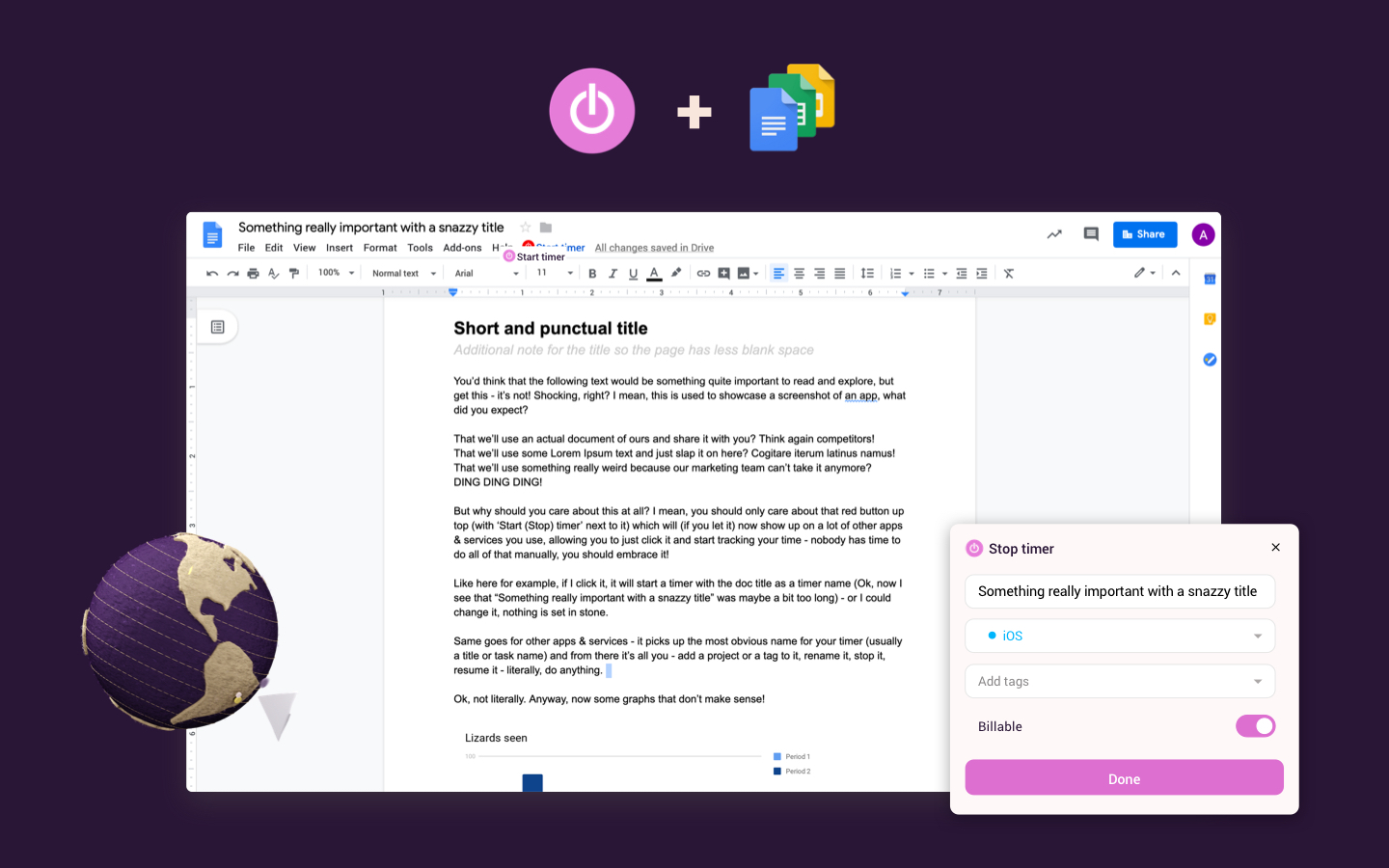
Task: Open comment history speech bubble icon
Action: point(1091,234)
